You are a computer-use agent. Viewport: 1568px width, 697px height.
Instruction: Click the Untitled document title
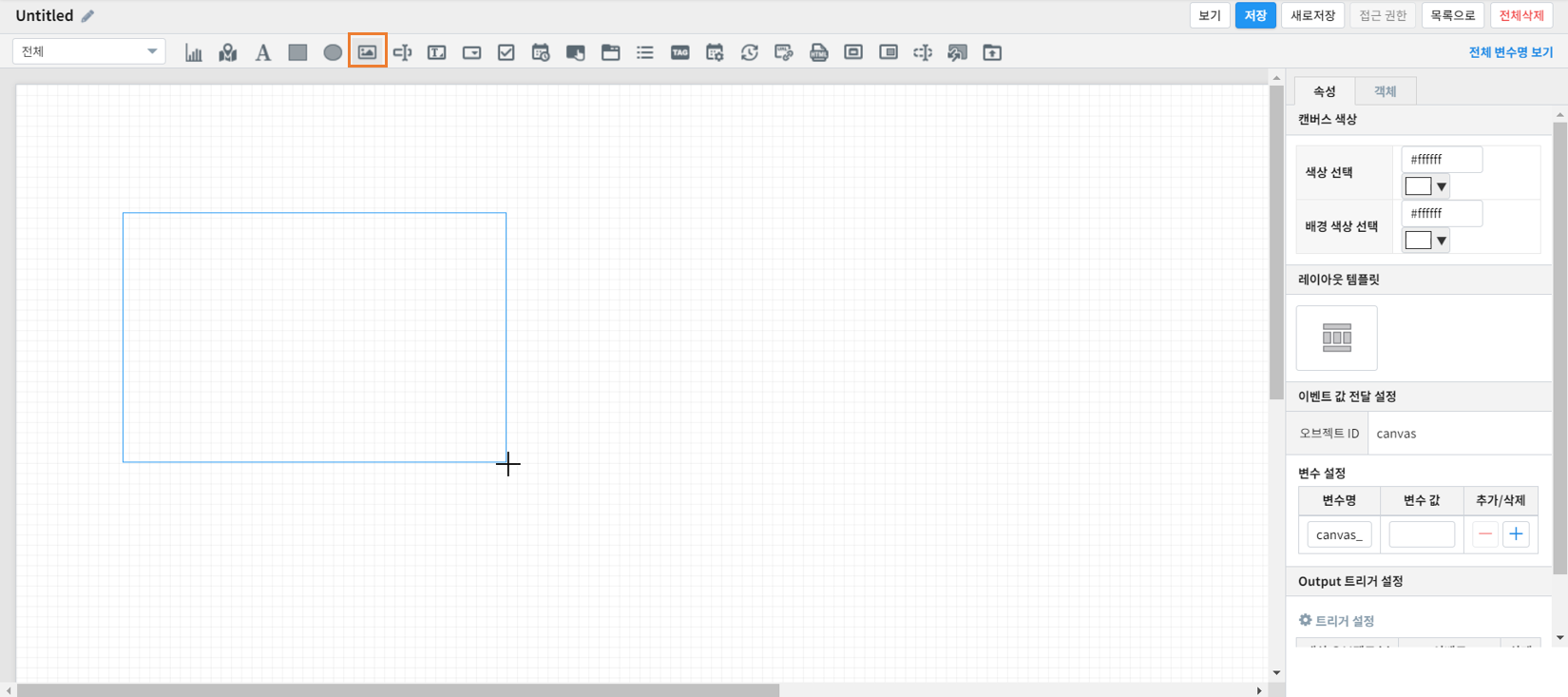45,15
